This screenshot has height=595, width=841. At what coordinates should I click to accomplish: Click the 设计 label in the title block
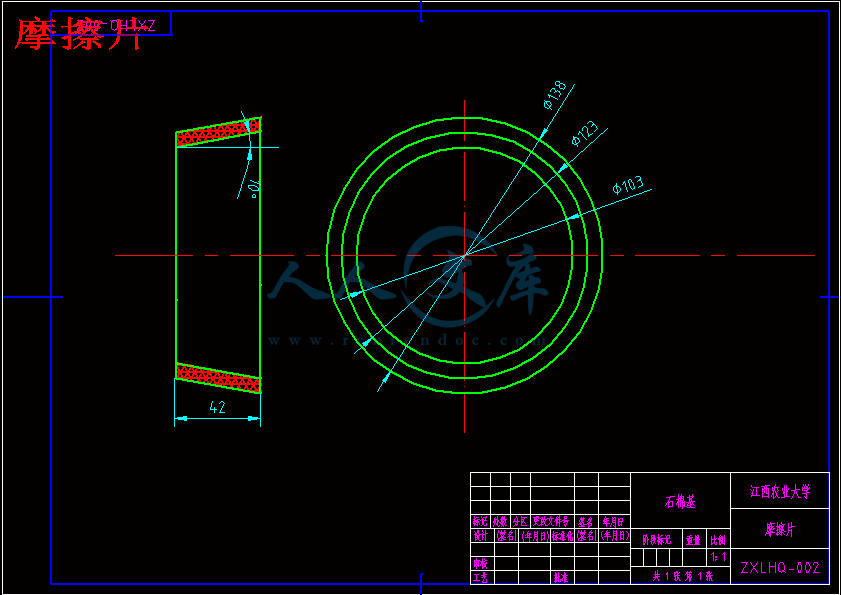coord(479,535)
